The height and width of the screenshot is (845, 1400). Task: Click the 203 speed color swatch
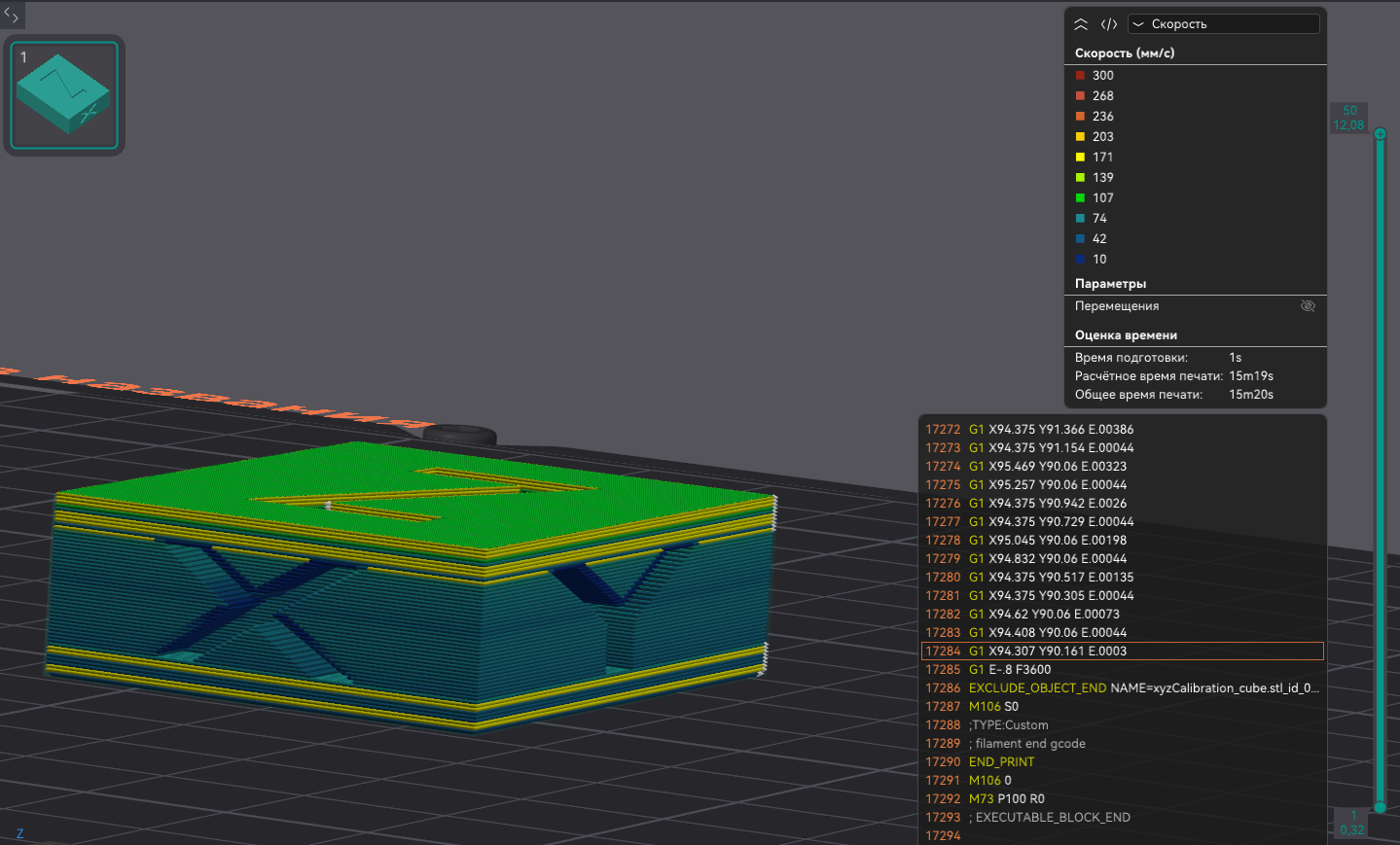[1080, 137]
